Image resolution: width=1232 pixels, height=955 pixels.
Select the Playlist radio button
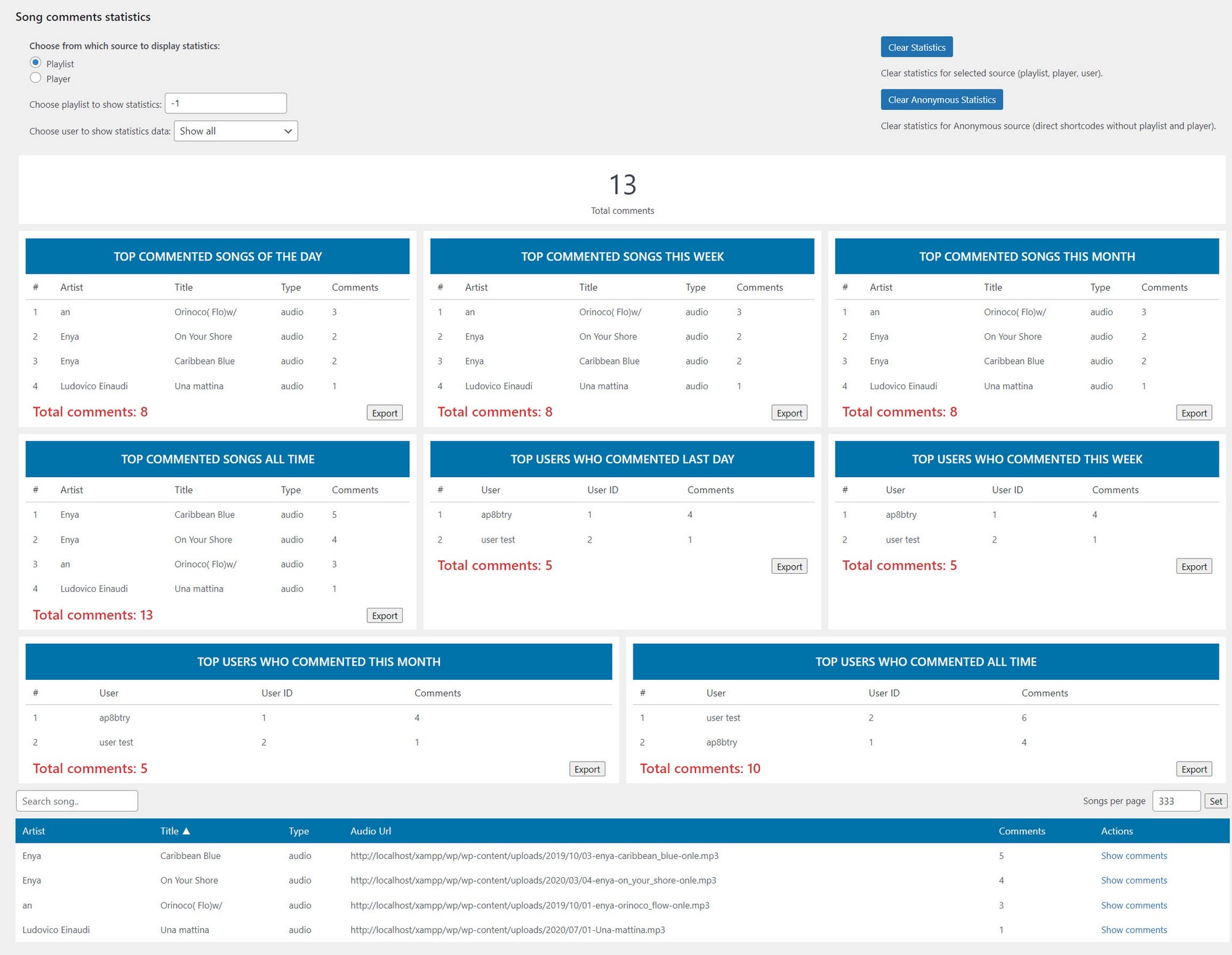point(36,63)
